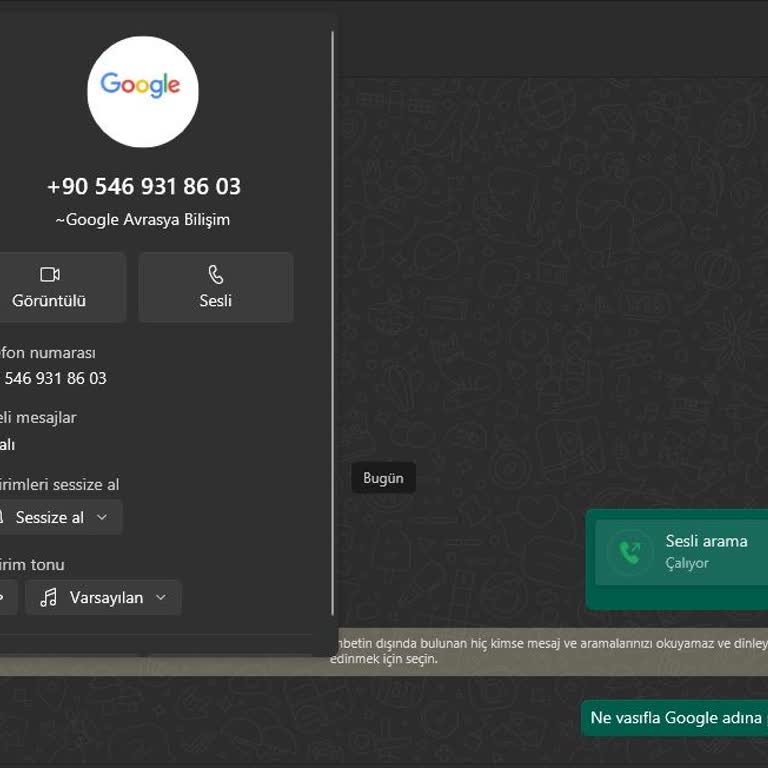
Task: Click the contact panel scrollbar
Action: tap(333, 323)
